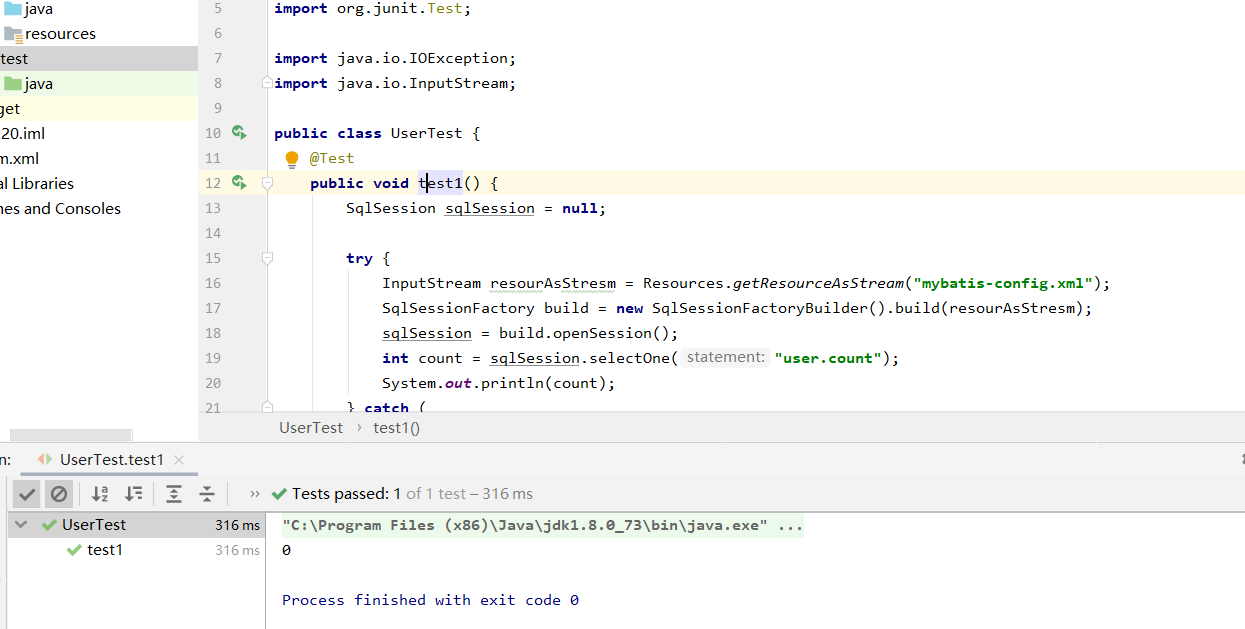Click the @Test annotation on line 11
1245x629 pixels.
332,158
